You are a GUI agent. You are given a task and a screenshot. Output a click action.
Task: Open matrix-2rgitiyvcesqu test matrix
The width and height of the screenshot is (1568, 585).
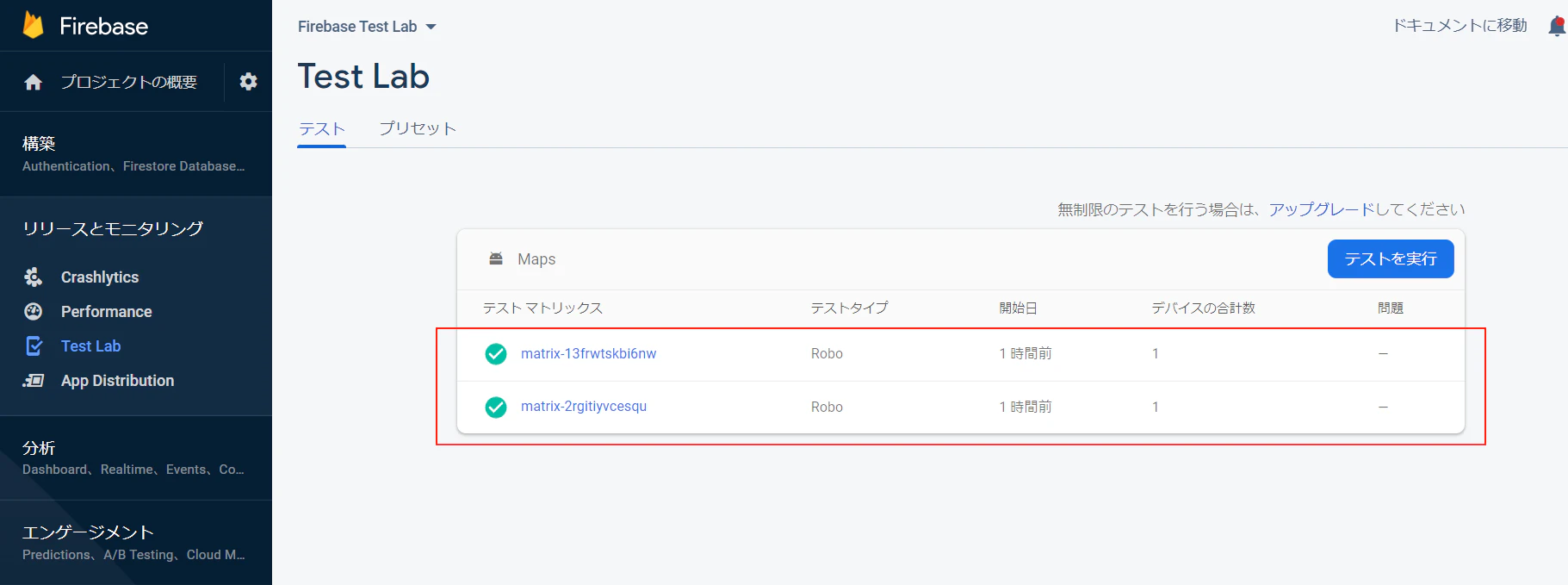(x=584, y=406)
